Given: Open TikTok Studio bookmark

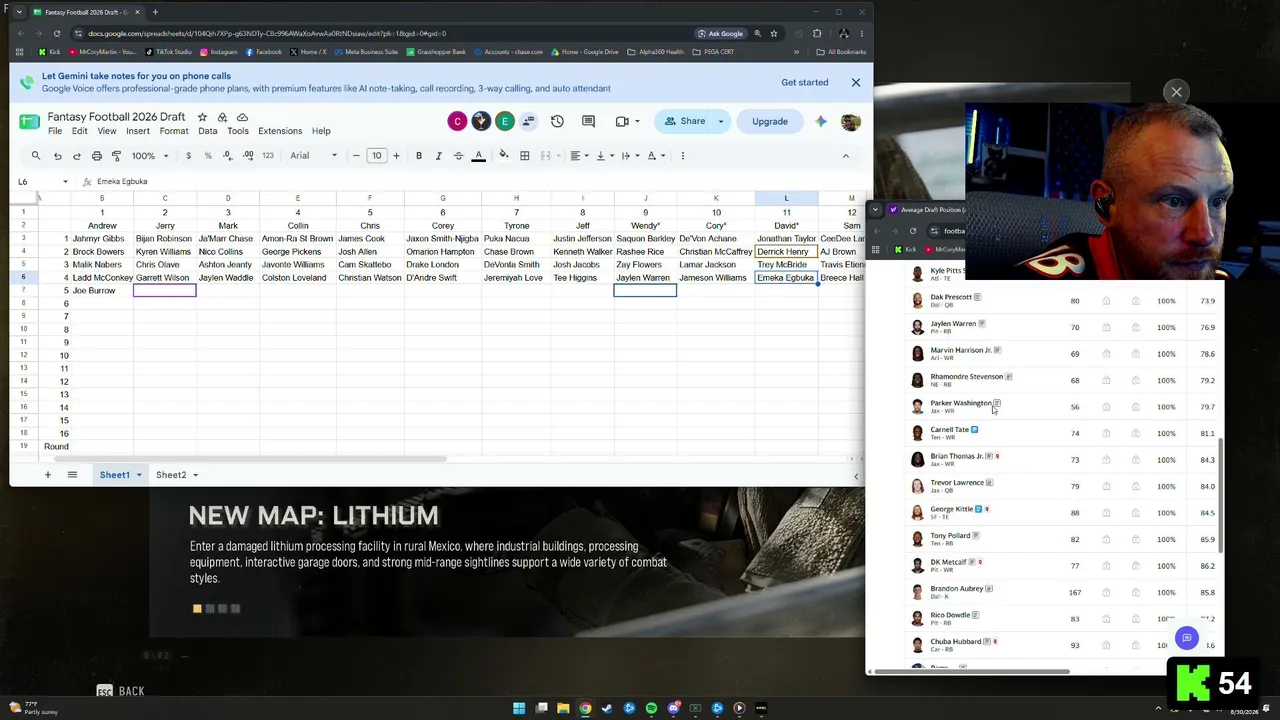Looking at the screenshot, I should (169, 52).
